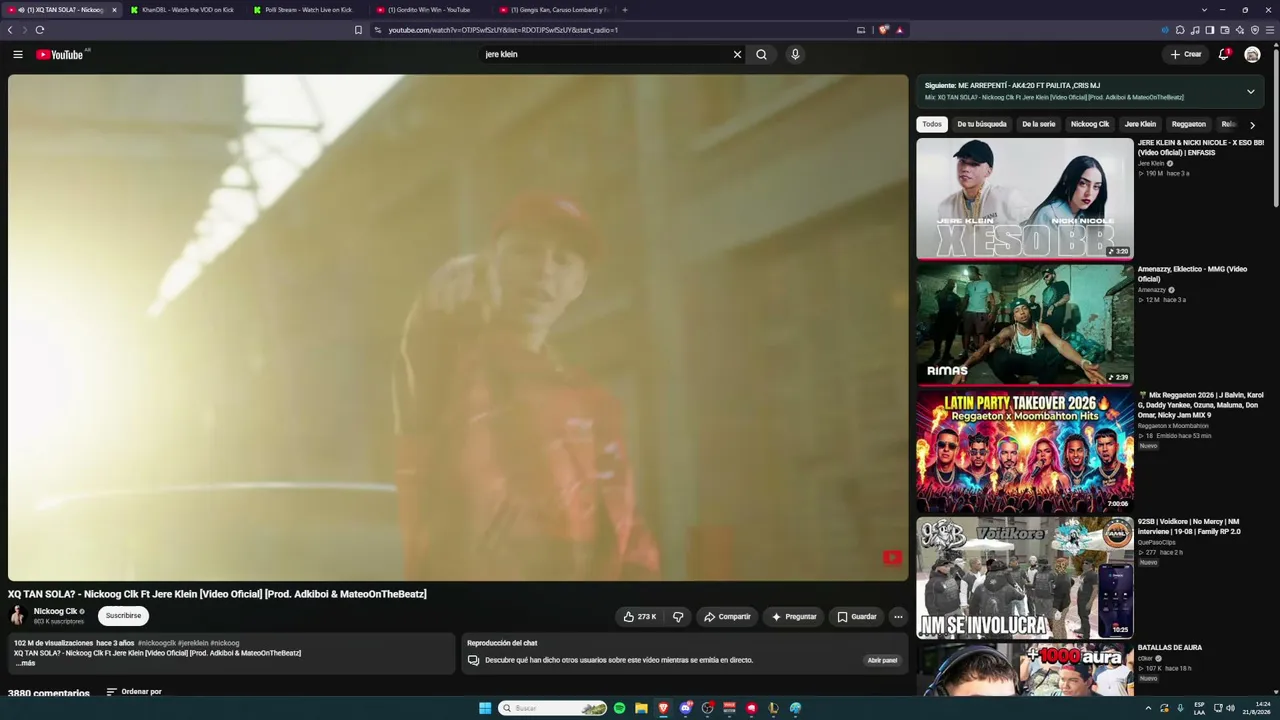Show hidden system tray icons

(x=1148, y=708)
